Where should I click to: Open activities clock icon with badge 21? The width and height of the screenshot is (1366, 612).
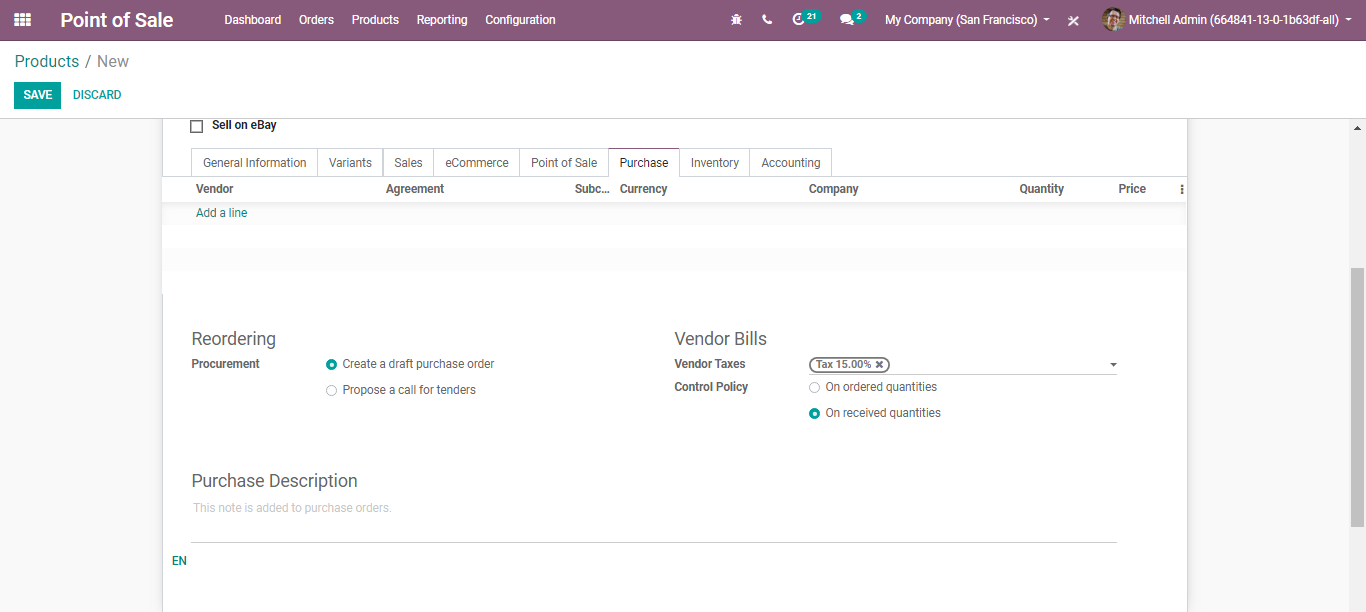coord(799,20)
